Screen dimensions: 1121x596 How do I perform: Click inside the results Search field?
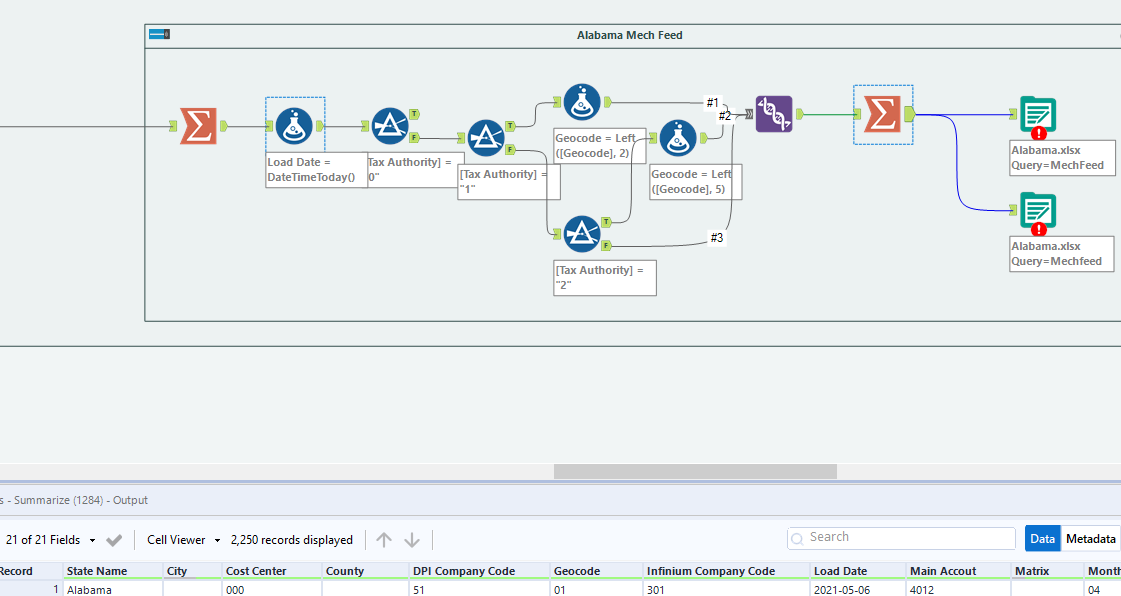coord(900,538)
